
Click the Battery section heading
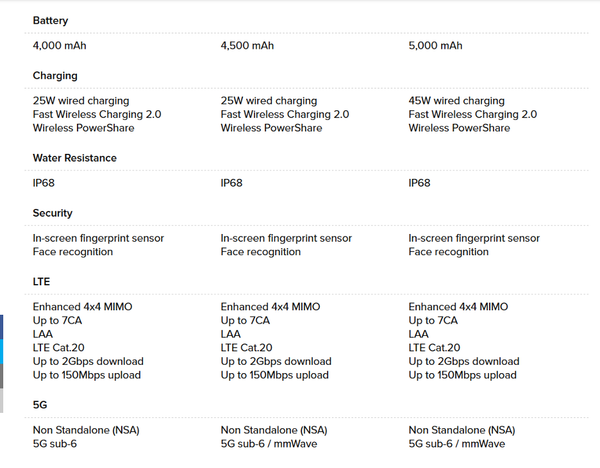(50, 20)
